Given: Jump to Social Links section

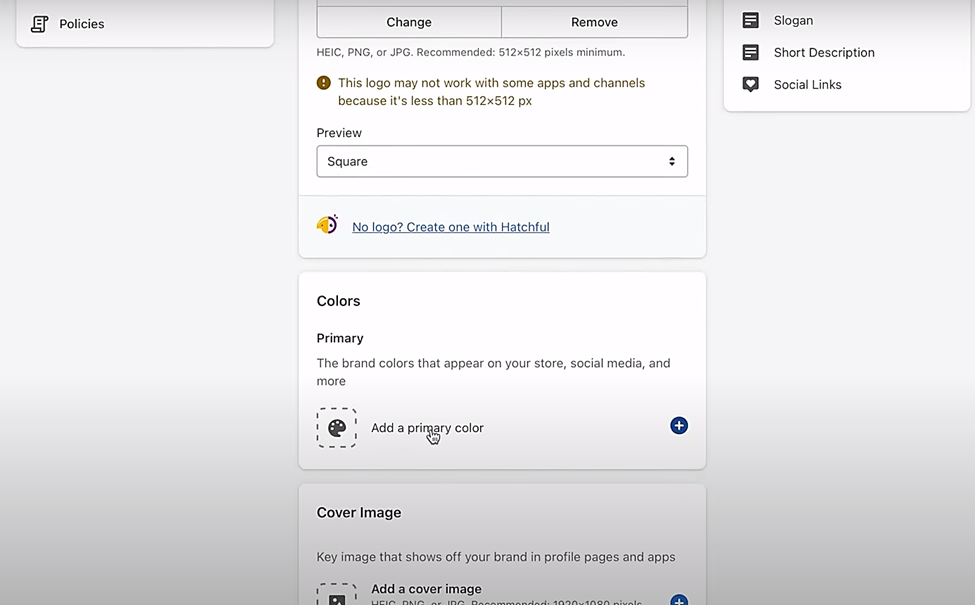Looking at the screenshot, I should click(807, 85).
